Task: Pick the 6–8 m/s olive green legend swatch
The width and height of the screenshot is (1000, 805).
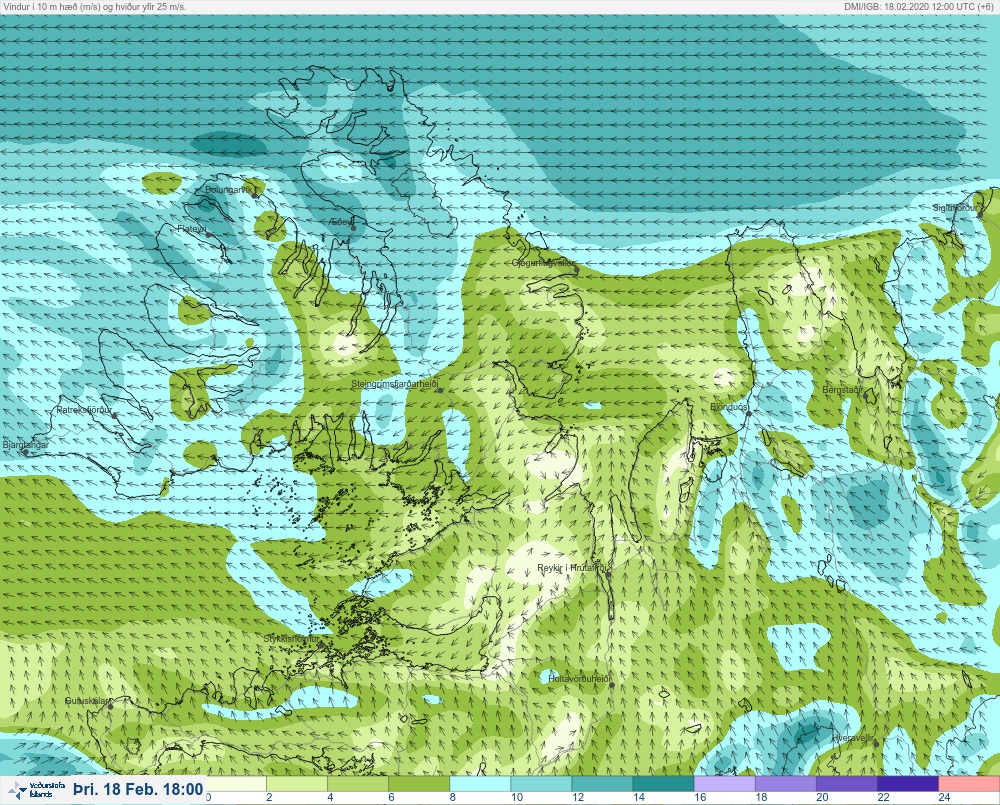Action: coord(420,783)
